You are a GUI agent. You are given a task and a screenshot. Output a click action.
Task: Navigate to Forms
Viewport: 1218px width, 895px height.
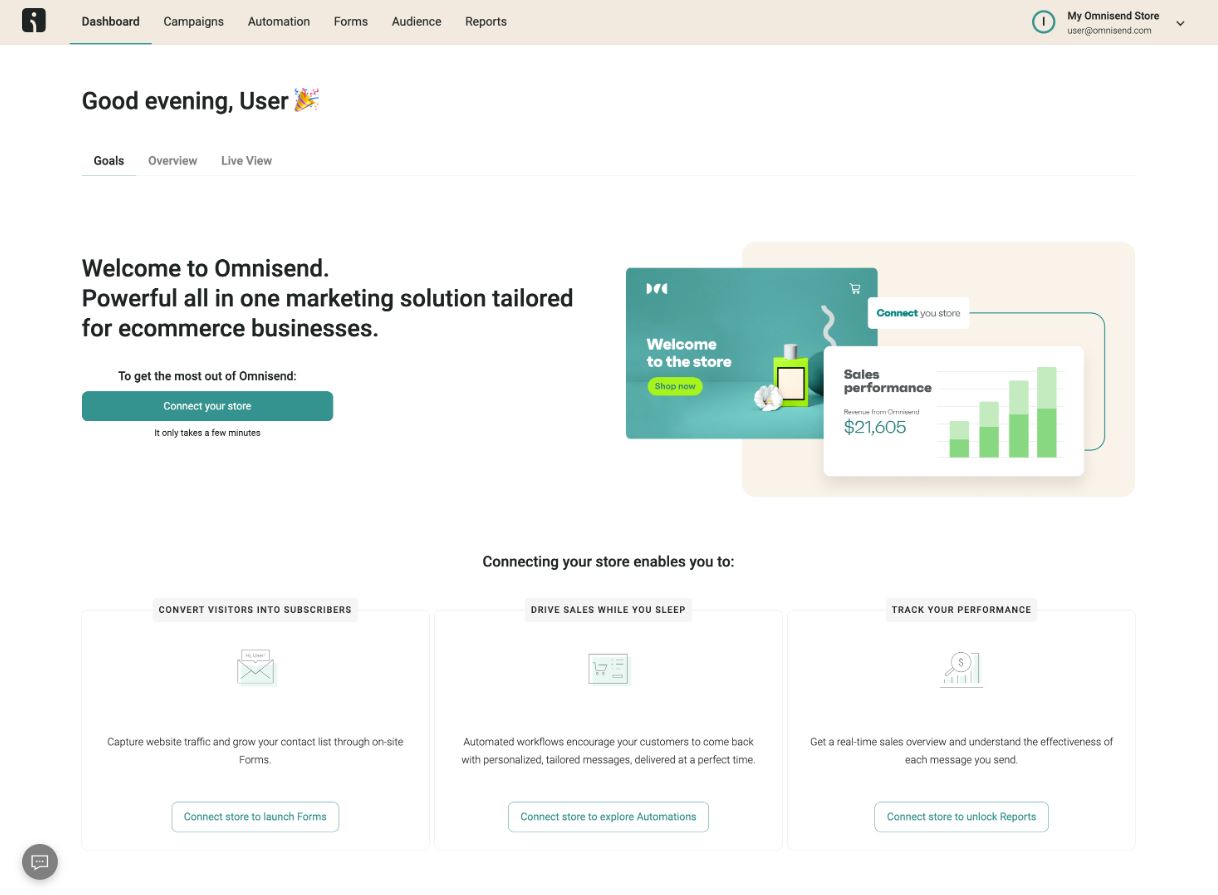[x=351, y=21]
